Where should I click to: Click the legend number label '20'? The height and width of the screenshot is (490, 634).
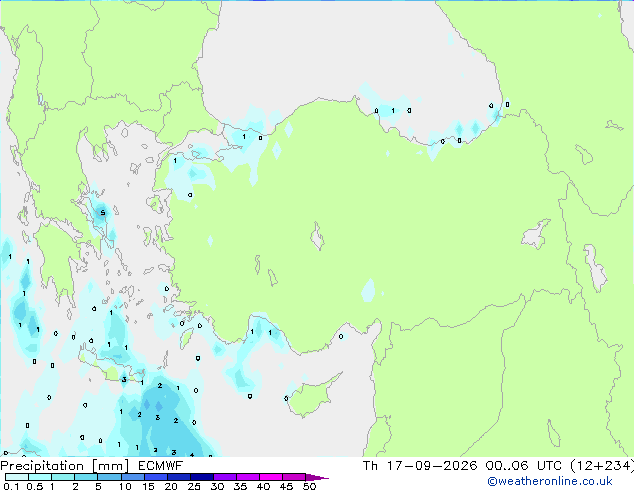[171, 486]
